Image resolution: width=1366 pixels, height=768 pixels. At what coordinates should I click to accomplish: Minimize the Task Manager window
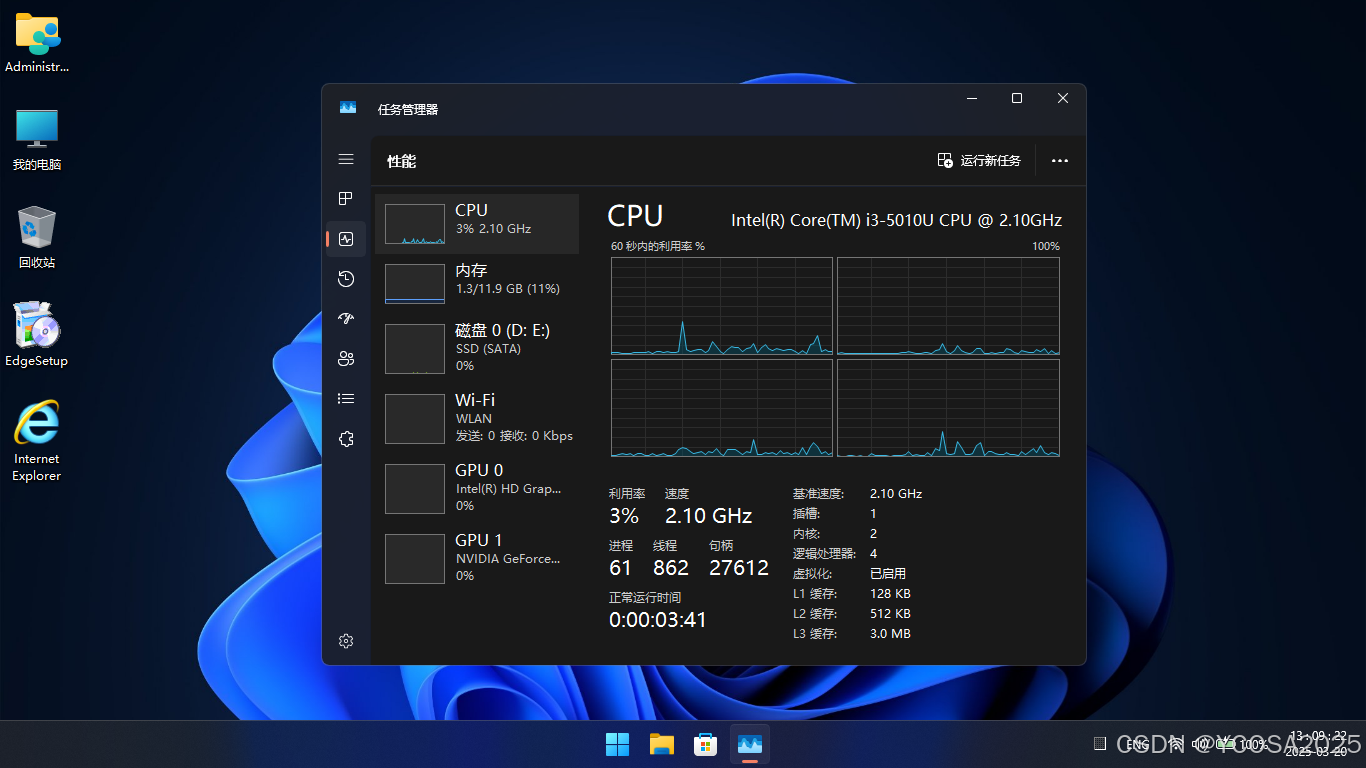(x=971, y=98)
